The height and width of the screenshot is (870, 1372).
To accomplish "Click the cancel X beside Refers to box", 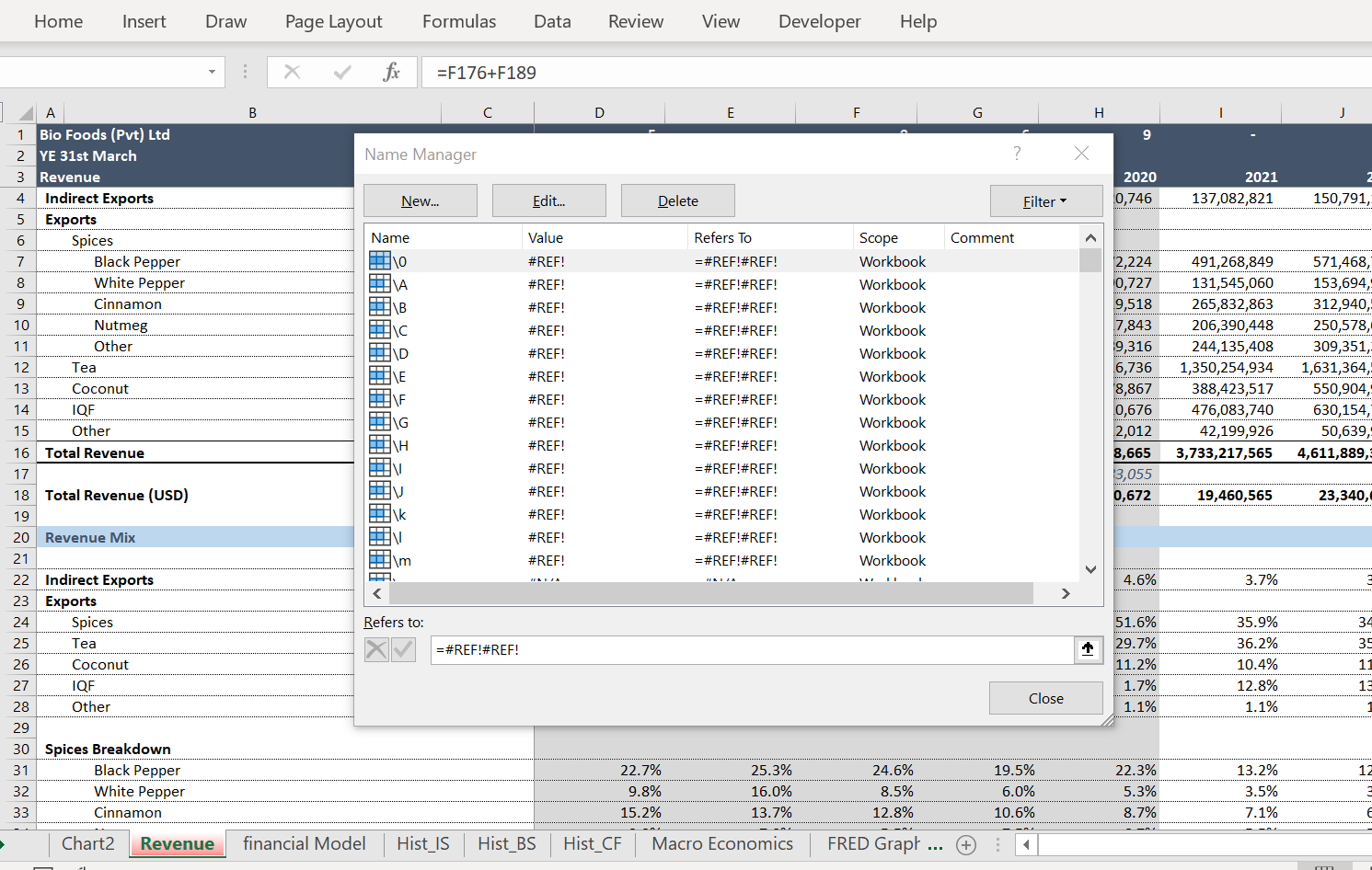I will [x=376, y=649].
